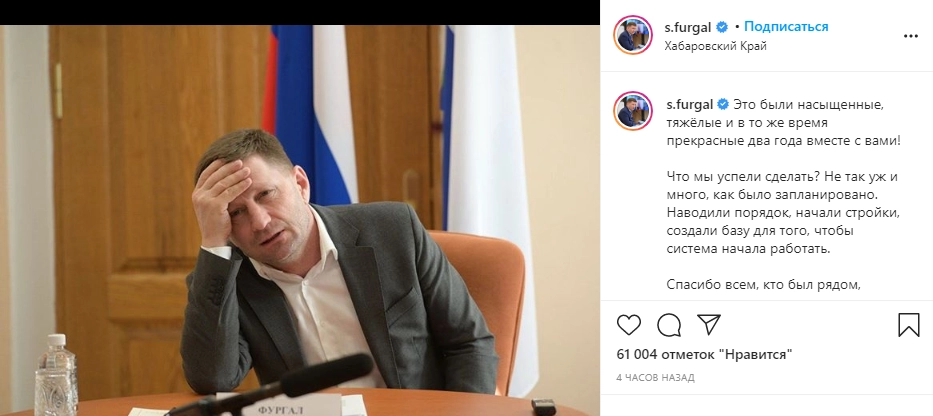Screen dimensions: 933x416
Task: Click the Подписаться follow link
Action: coord(786,27)
